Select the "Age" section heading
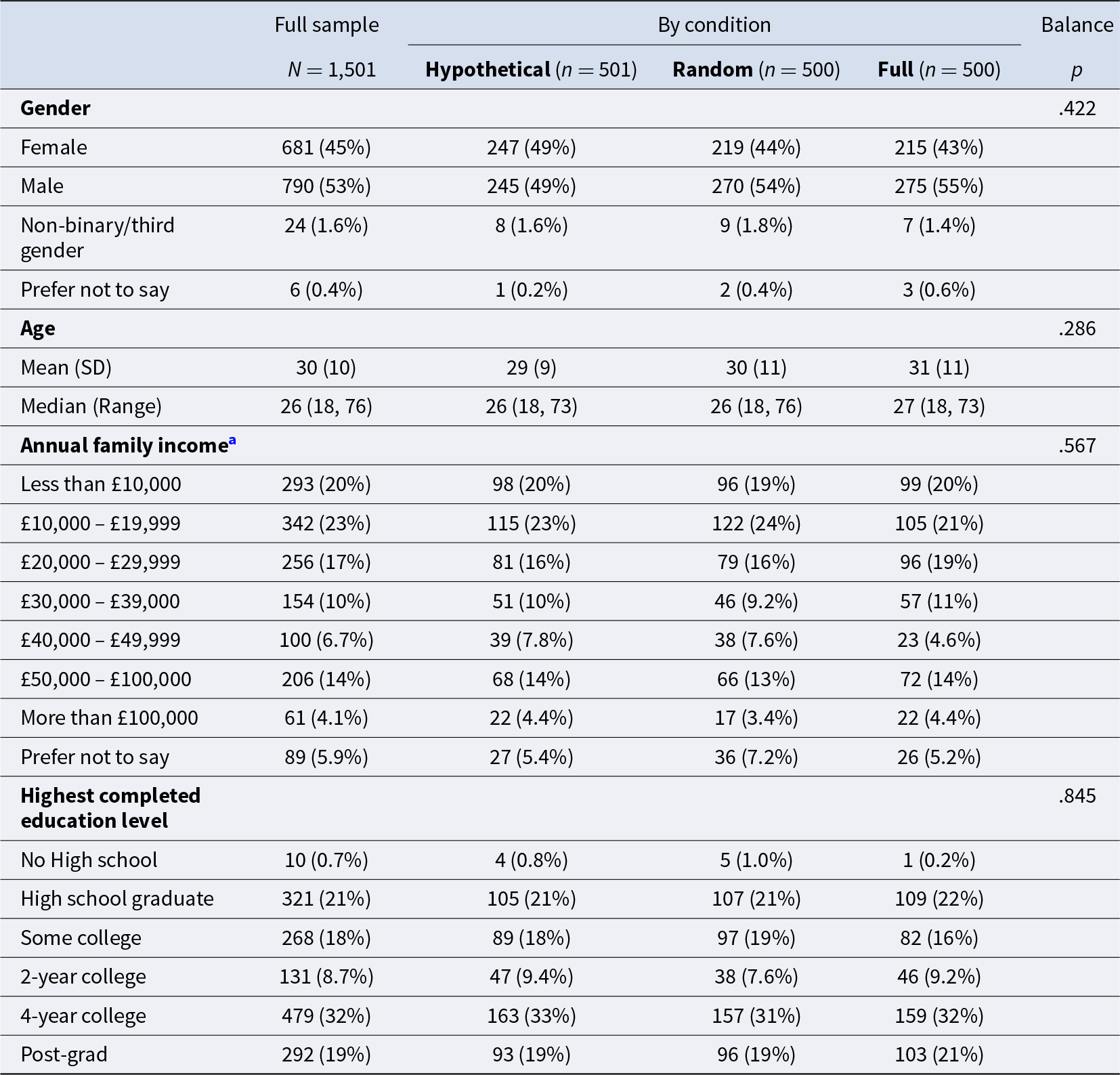 38,329
